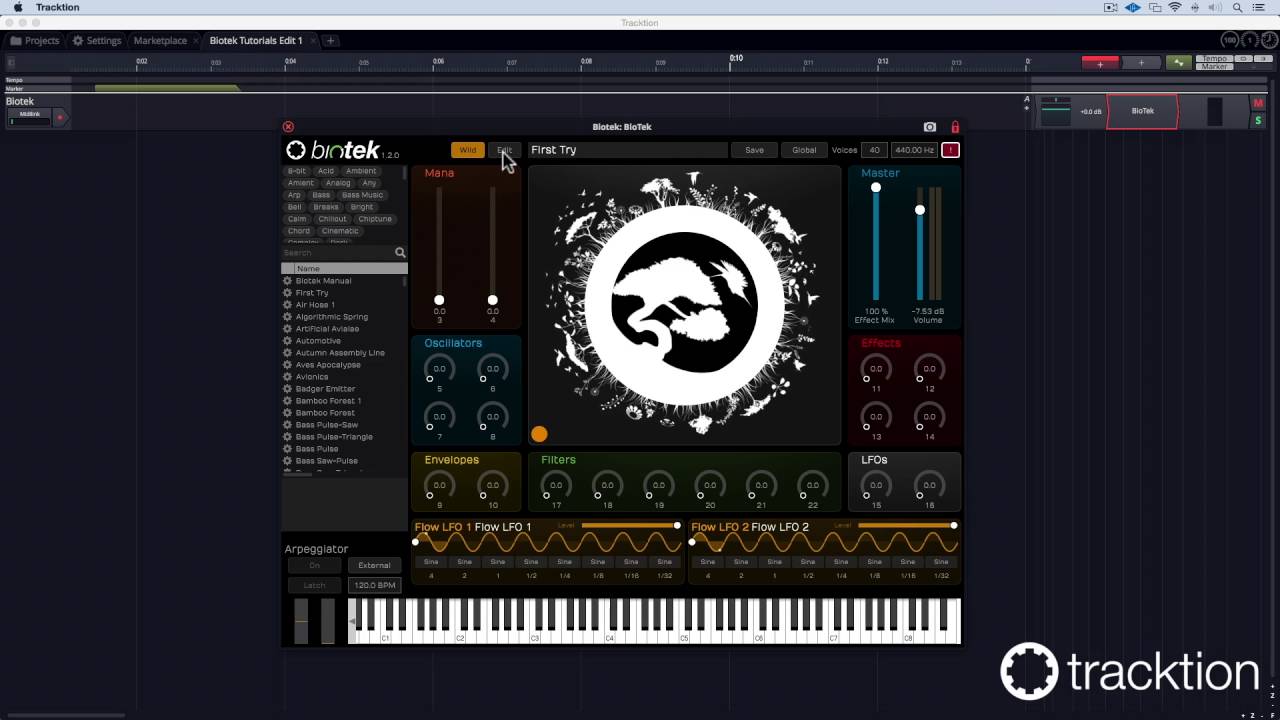Open the Tracktion menu in the menu bar

pyautogui.click(x=57, y=7)
